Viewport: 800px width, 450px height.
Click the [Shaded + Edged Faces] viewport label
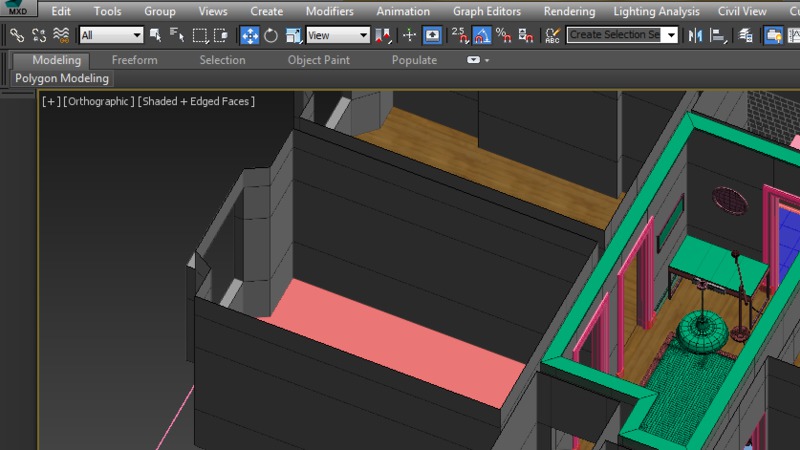point(196,102)
